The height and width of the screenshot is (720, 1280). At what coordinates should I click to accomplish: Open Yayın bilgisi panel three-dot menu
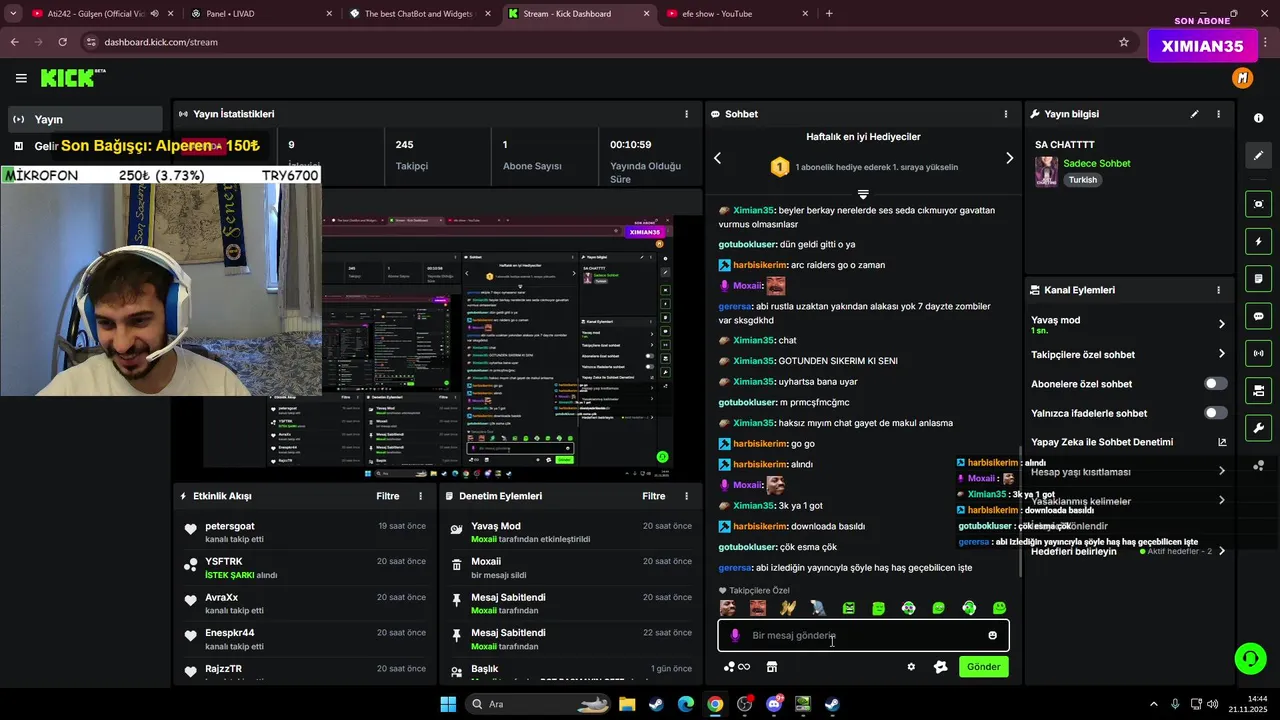[x=1218, y=114]
